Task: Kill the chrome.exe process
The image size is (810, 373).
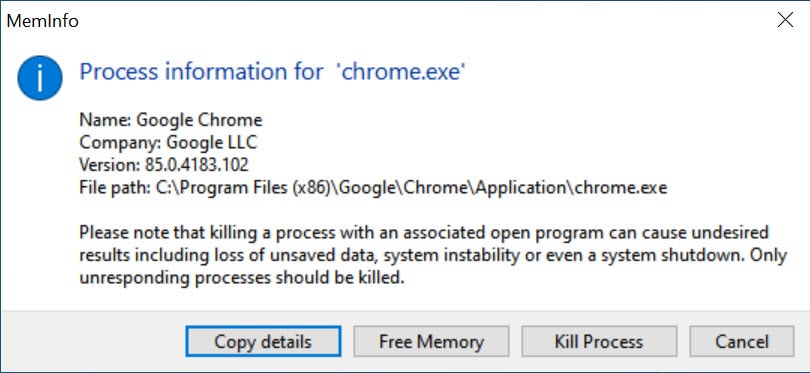Action: (599, 341)
